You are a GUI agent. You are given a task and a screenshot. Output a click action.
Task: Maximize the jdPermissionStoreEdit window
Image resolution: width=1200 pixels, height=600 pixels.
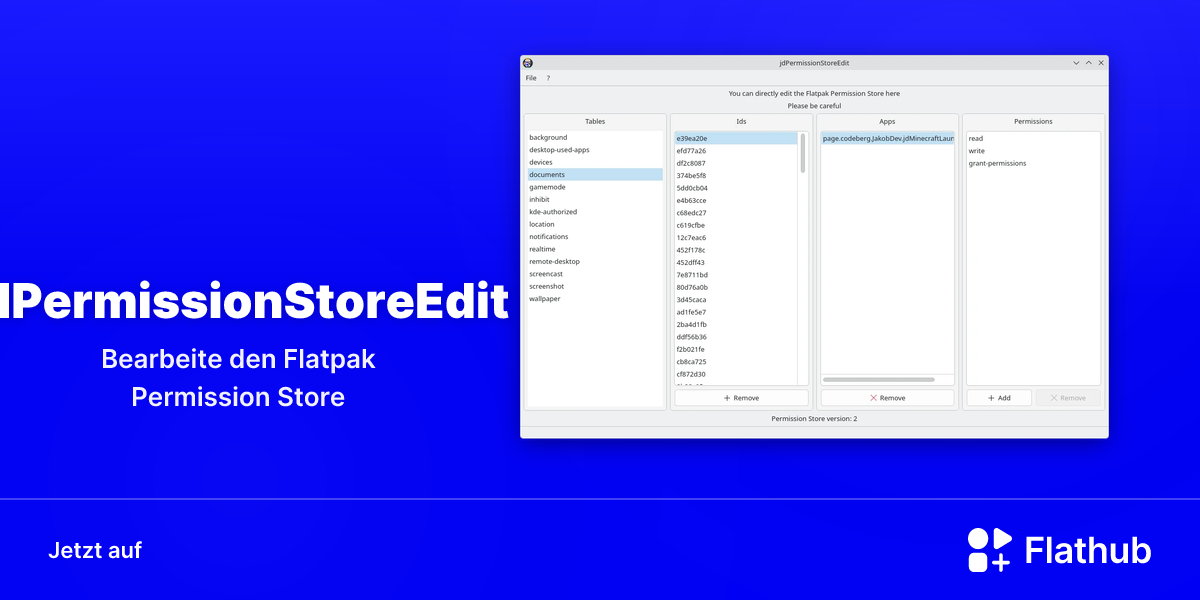click(1089, 63)
